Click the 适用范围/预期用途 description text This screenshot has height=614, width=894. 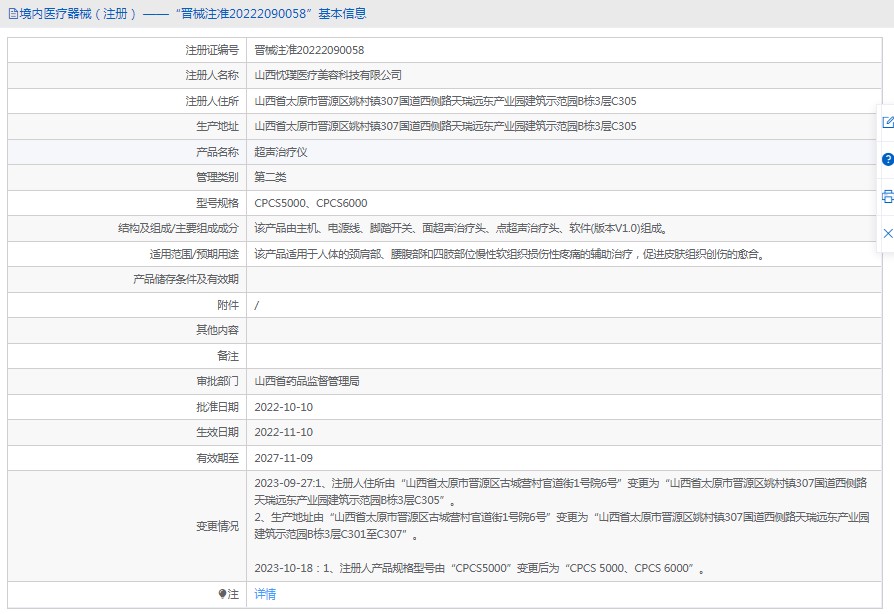pos(509,254)
